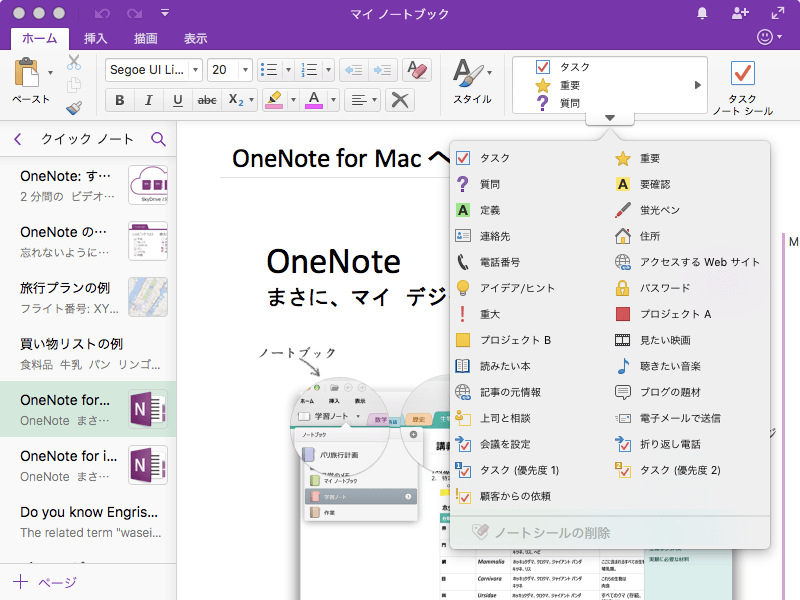Toggle Underline formatting
Viewport: 800px width, 600px height.
coord(178,100)
